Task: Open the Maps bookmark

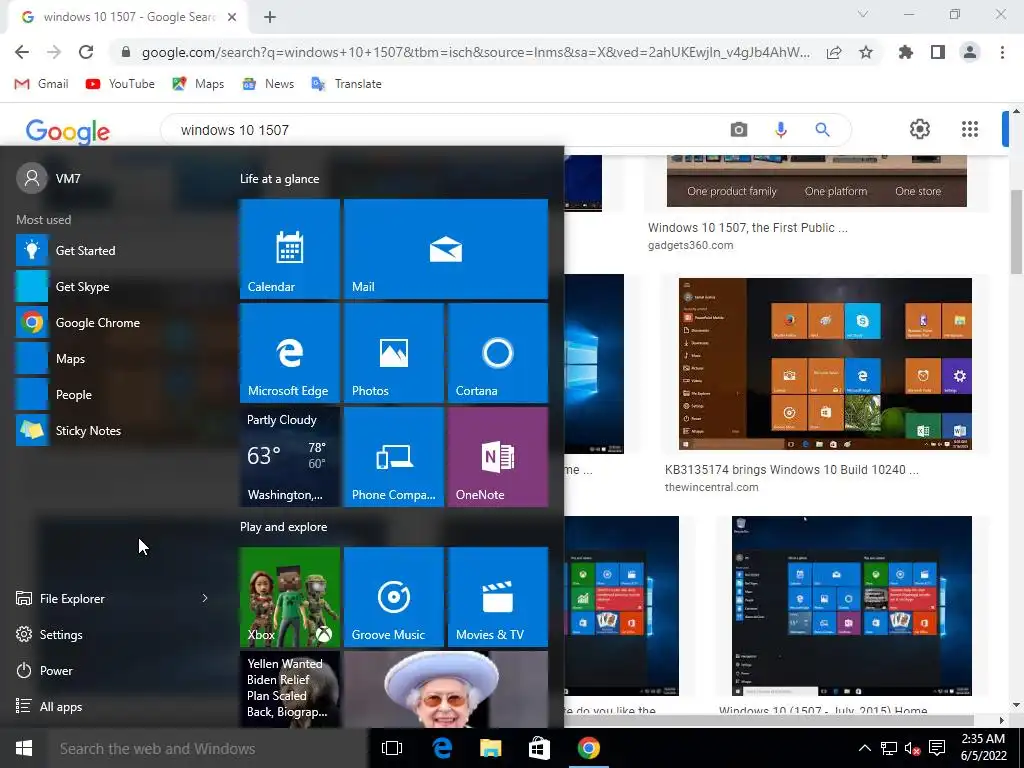Action: [198, 84]
